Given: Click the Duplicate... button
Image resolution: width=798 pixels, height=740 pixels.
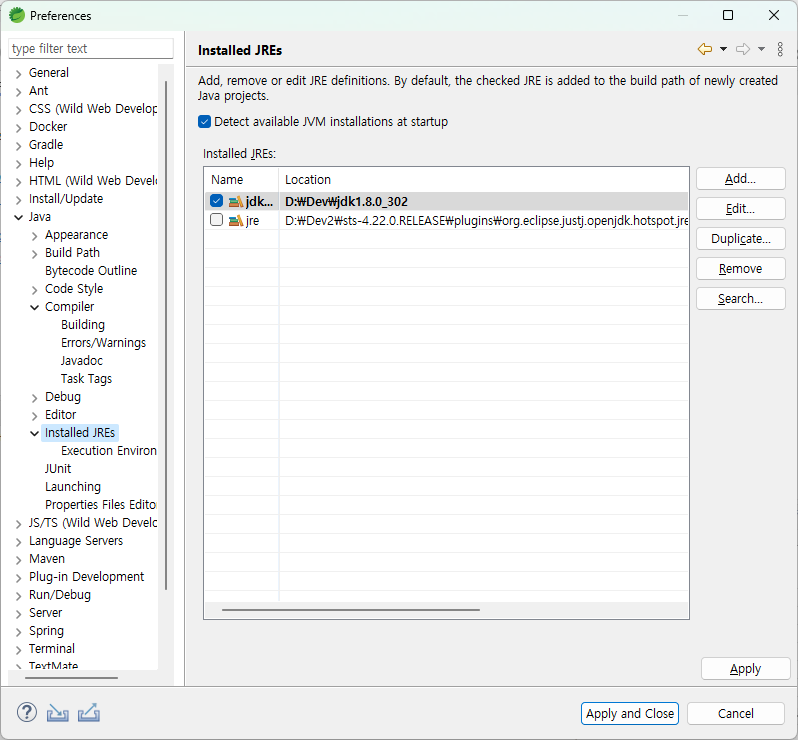Looking at the screenshot, I should (740, 239).
